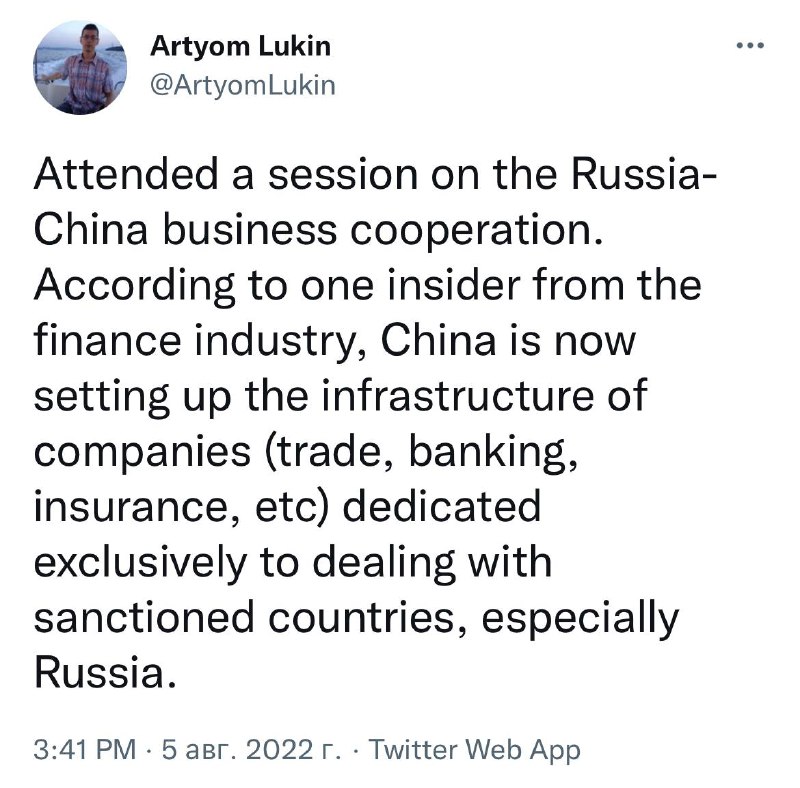Image resolution: width=800 pixels, height=788 pixels.
Task: Click the final word Russia. in tweet
Action: pos(106,672)
